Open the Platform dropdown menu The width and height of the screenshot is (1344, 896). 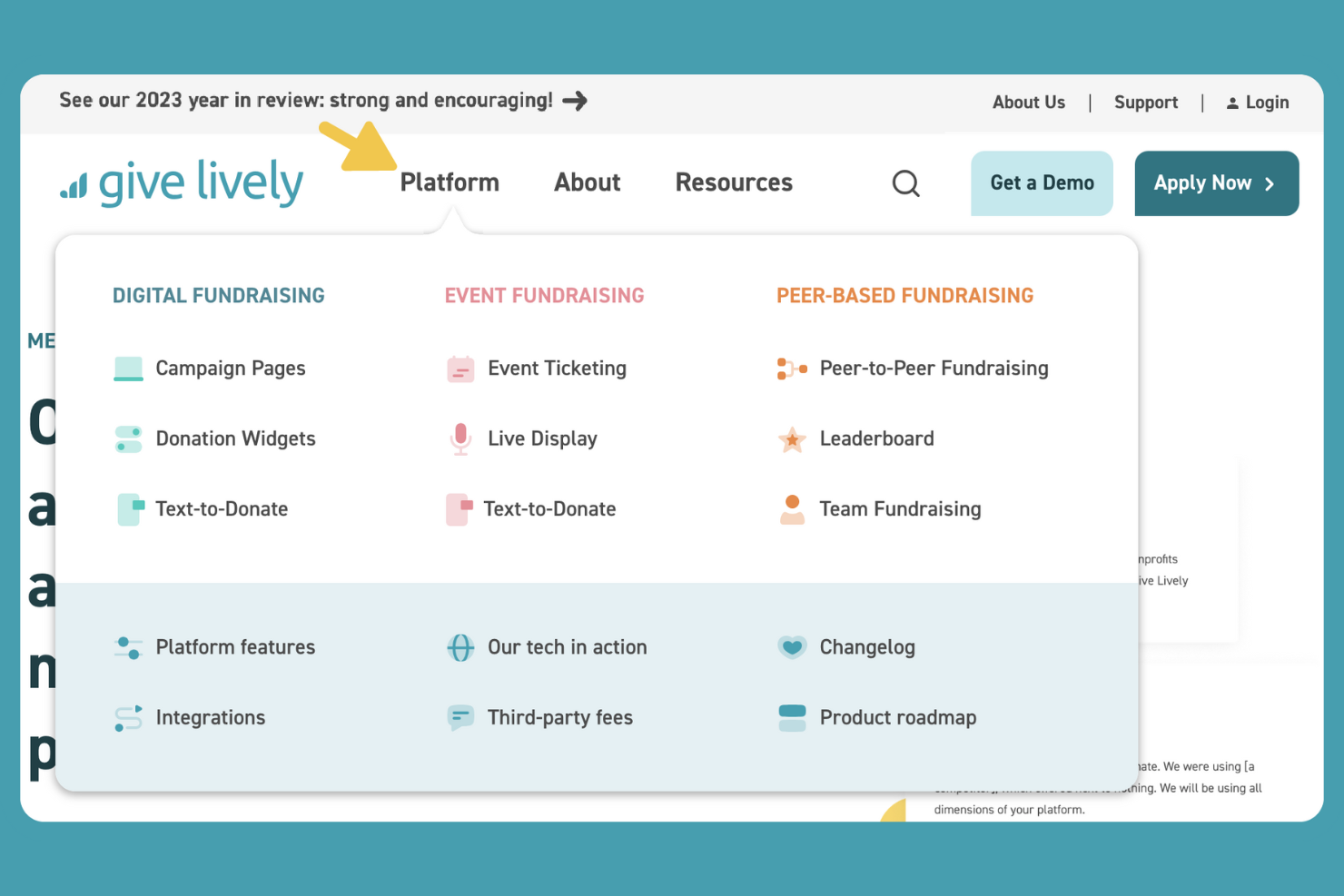[x=450, y=182]
